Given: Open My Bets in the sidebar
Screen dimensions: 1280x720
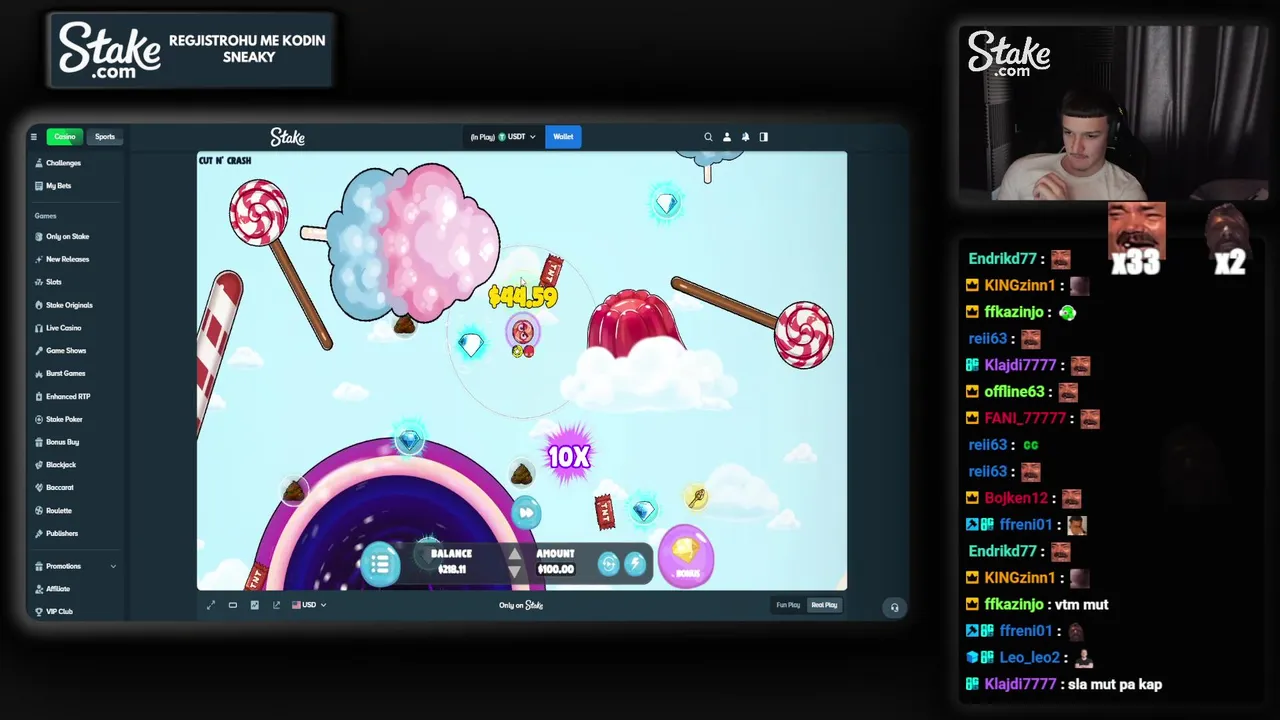Looking at the screenshot, I should click(x=58, y=186).
